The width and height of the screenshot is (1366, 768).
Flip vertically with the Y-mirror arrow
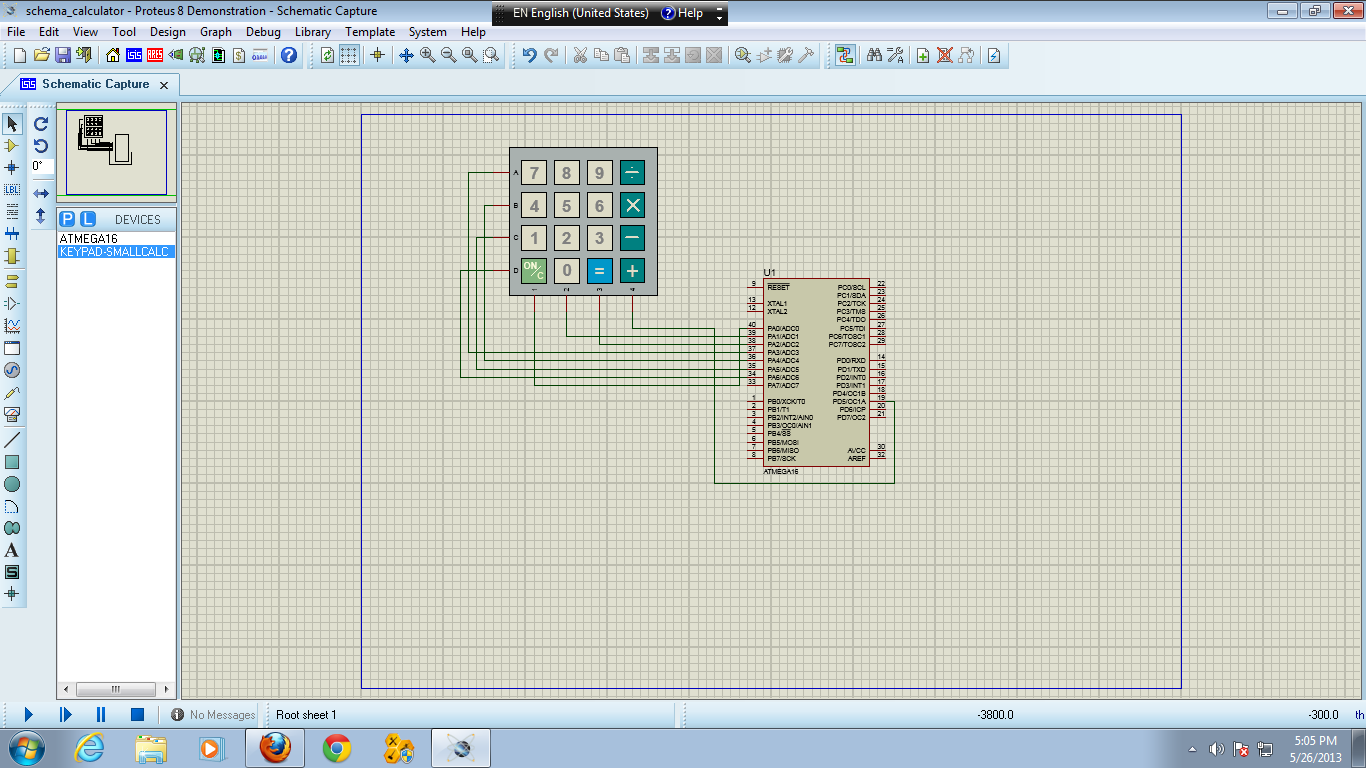pos(41,215)
